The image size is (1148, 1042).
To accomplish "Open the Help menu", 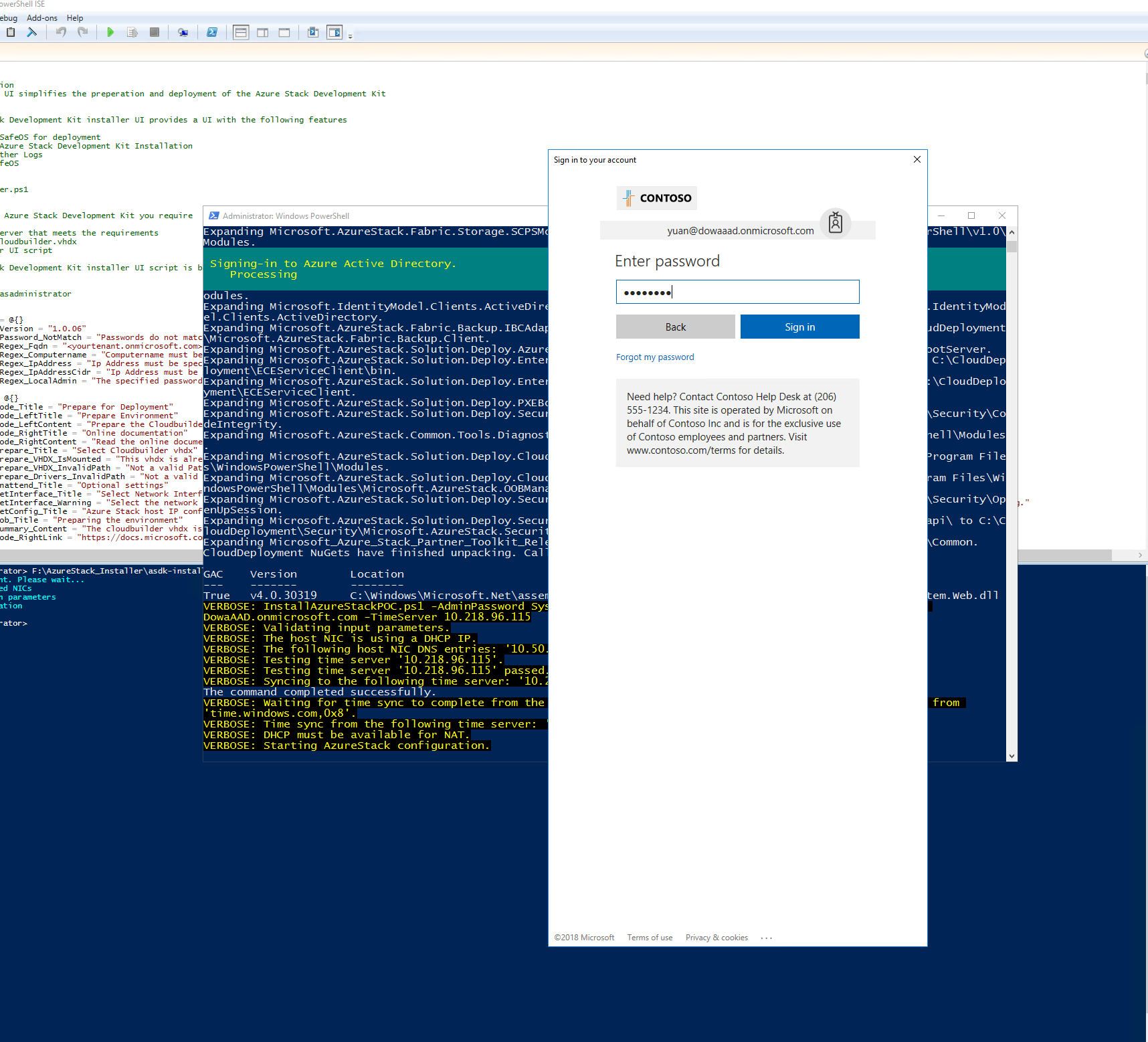I will (75, 18).
